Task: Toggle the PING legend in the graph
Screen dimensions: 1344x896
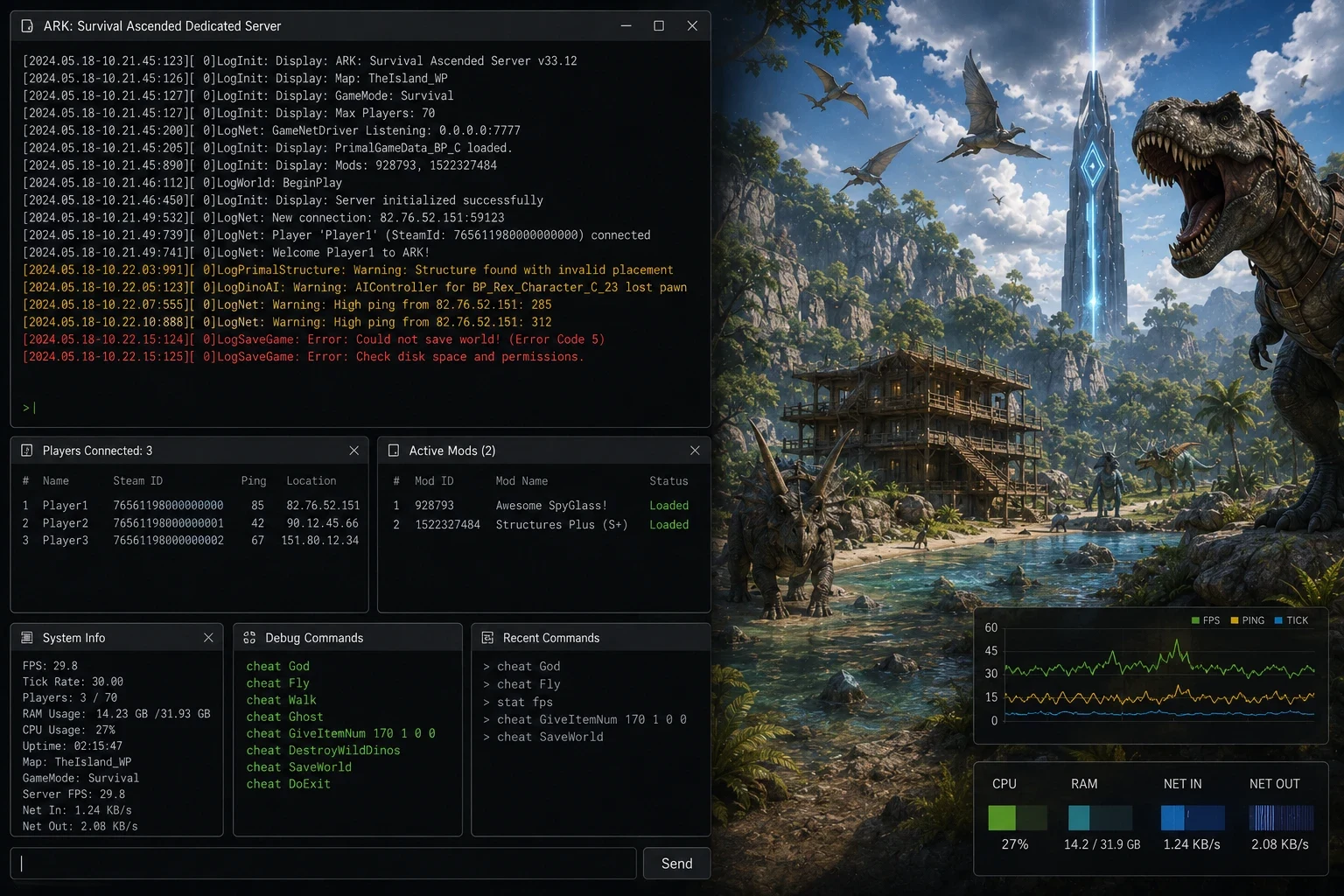Action: (x=1248, y=620)
